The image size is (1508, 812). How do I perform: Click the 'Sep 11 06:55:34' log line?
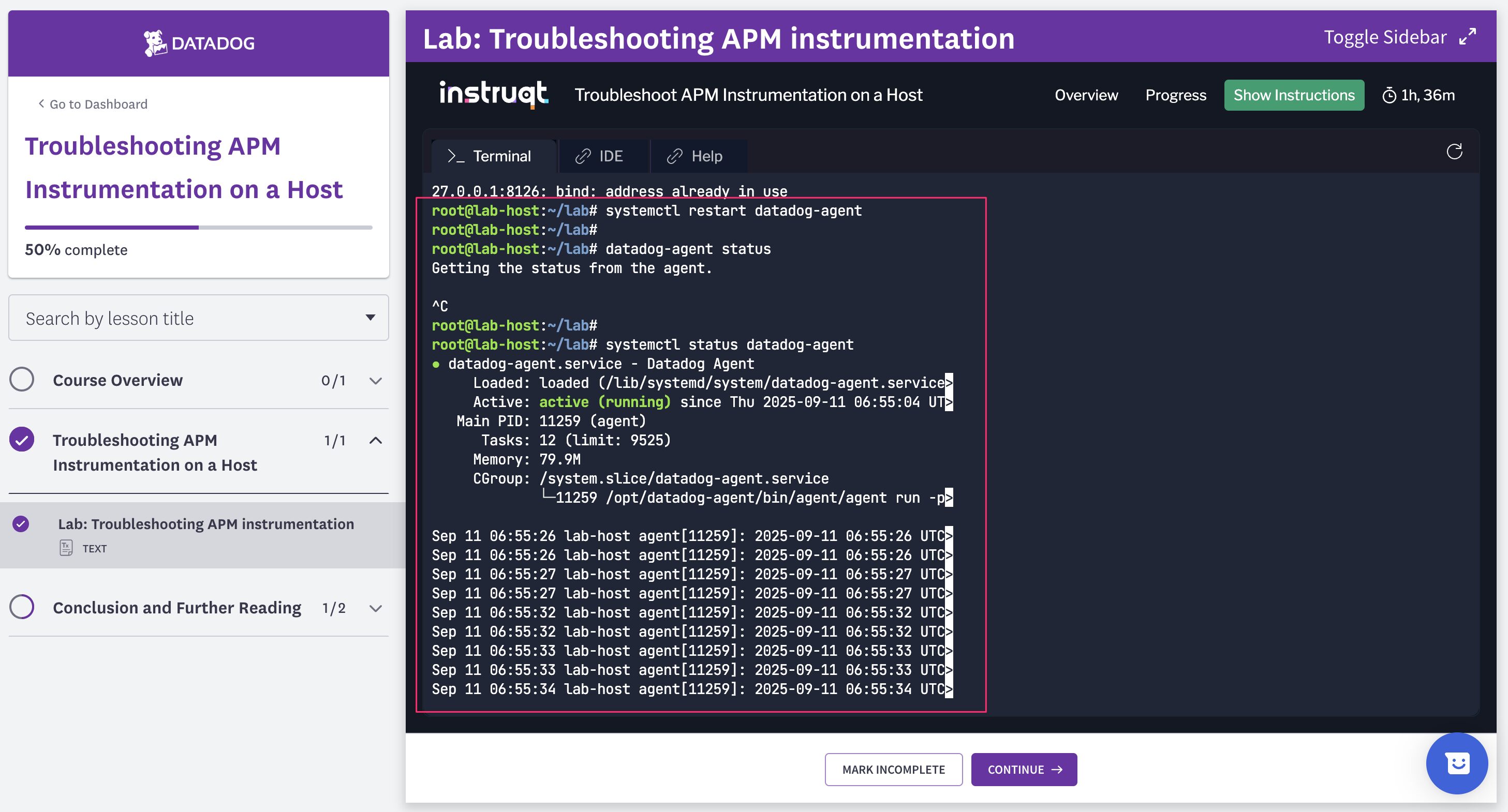tap(692, 689)
